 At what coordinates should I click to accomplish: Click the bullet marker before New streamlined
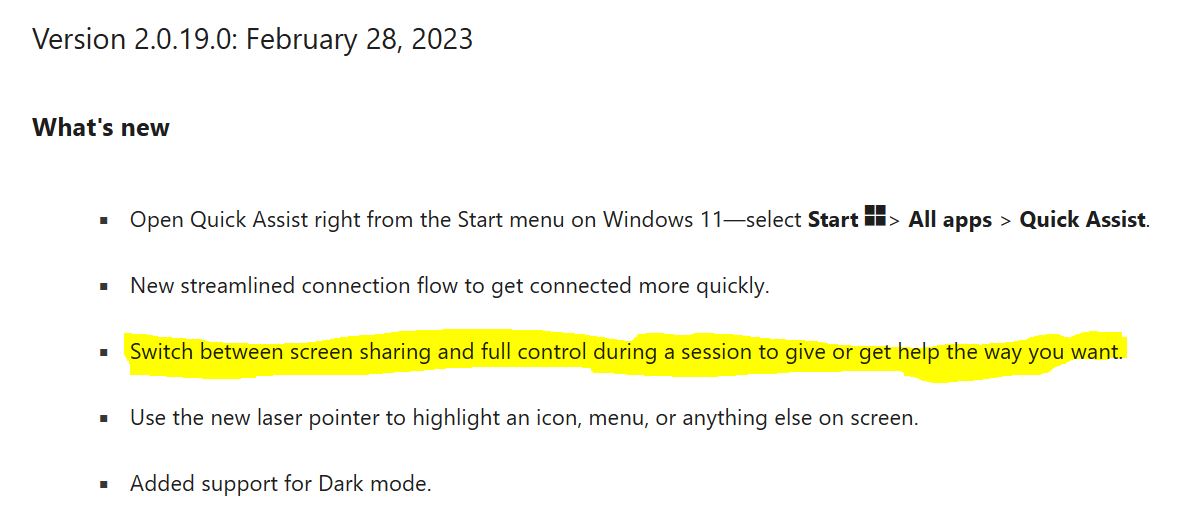[104, 287]
